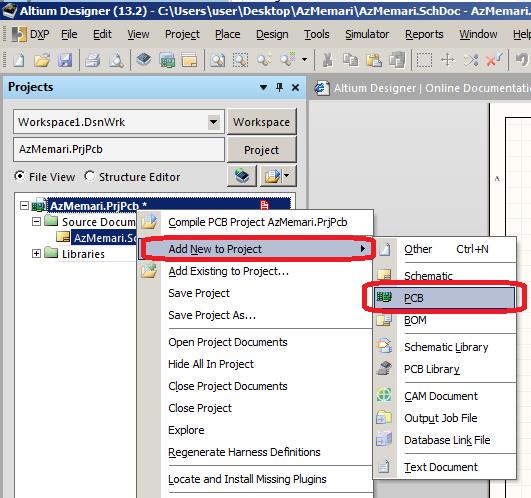531x498 pixels.
Task: Open the Design menu
Action: 272,34
